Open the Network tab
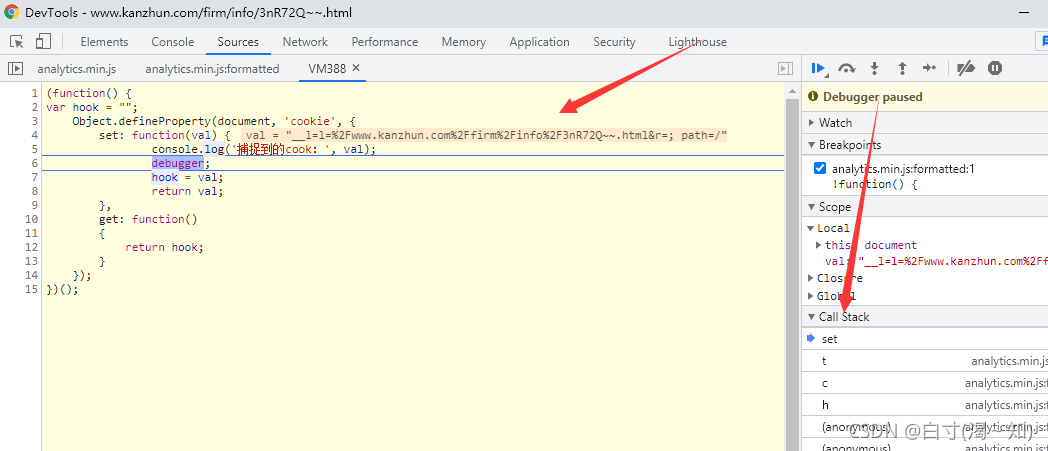The image size is (1048, 451). pos(305,41)
